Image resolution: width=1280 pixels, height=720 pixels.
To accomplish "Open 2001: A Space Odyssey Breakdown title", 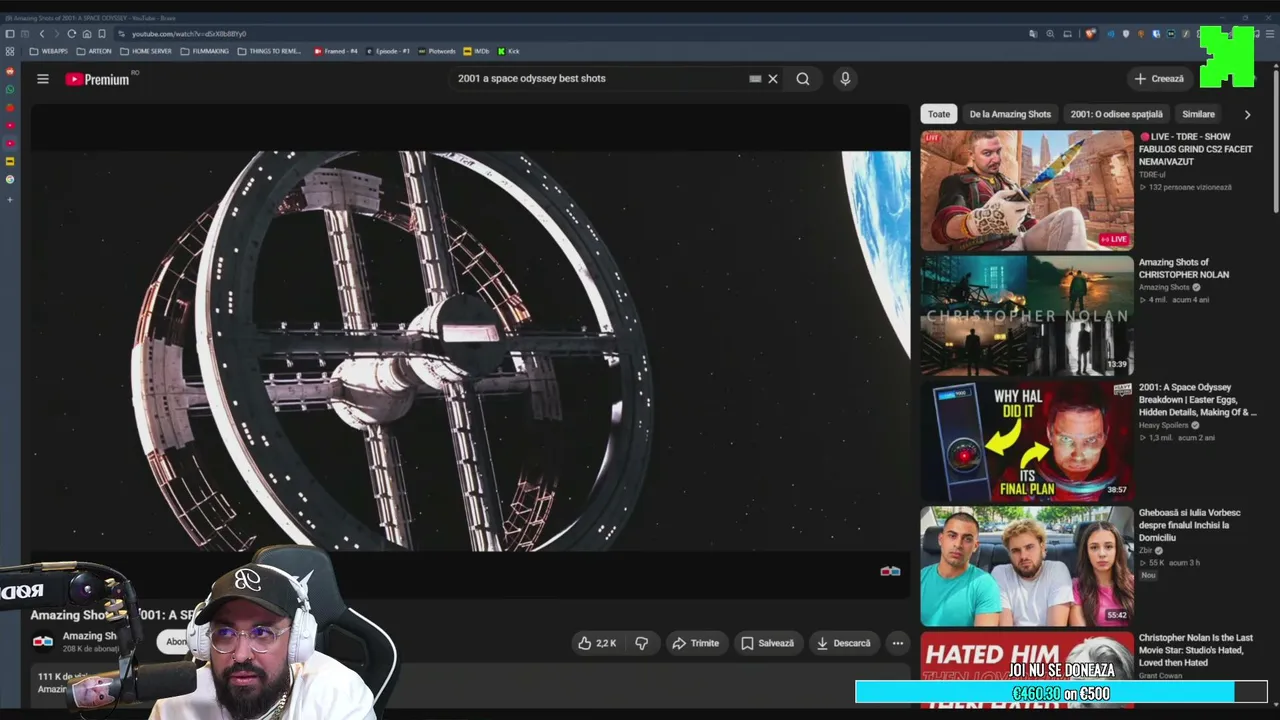I will coord(1197,399).
